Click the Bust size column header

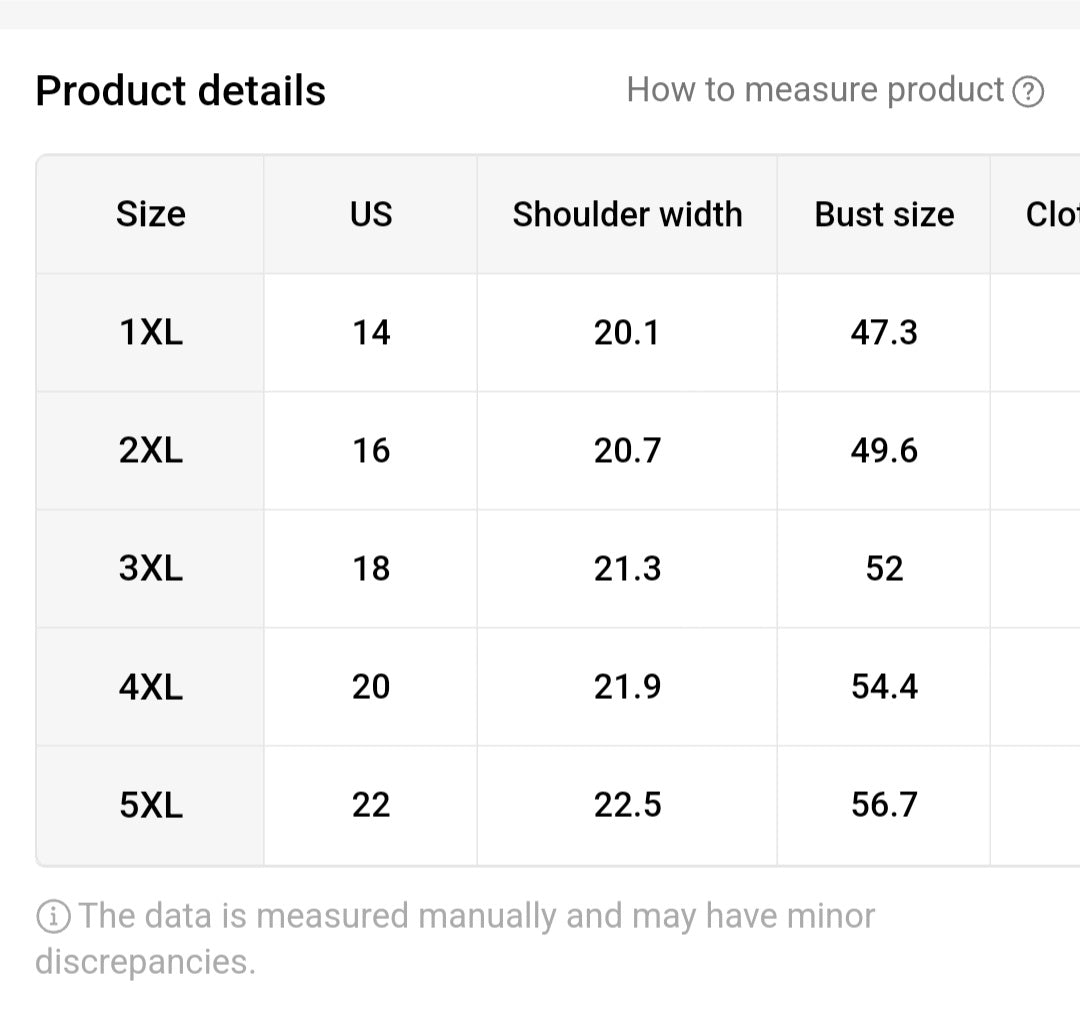coord(884,214)
